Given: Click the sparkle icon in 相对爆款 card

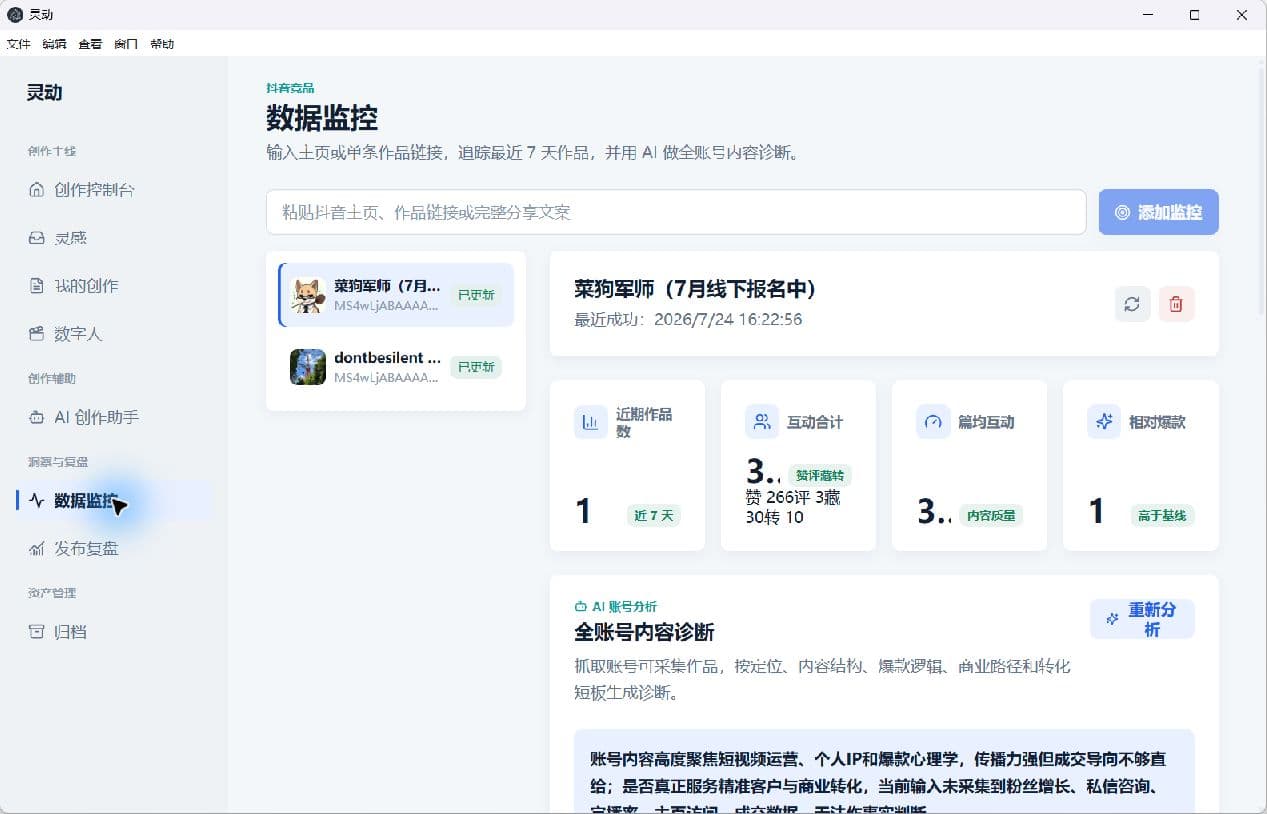Looking at the screenshot, I should (1104, 422).
